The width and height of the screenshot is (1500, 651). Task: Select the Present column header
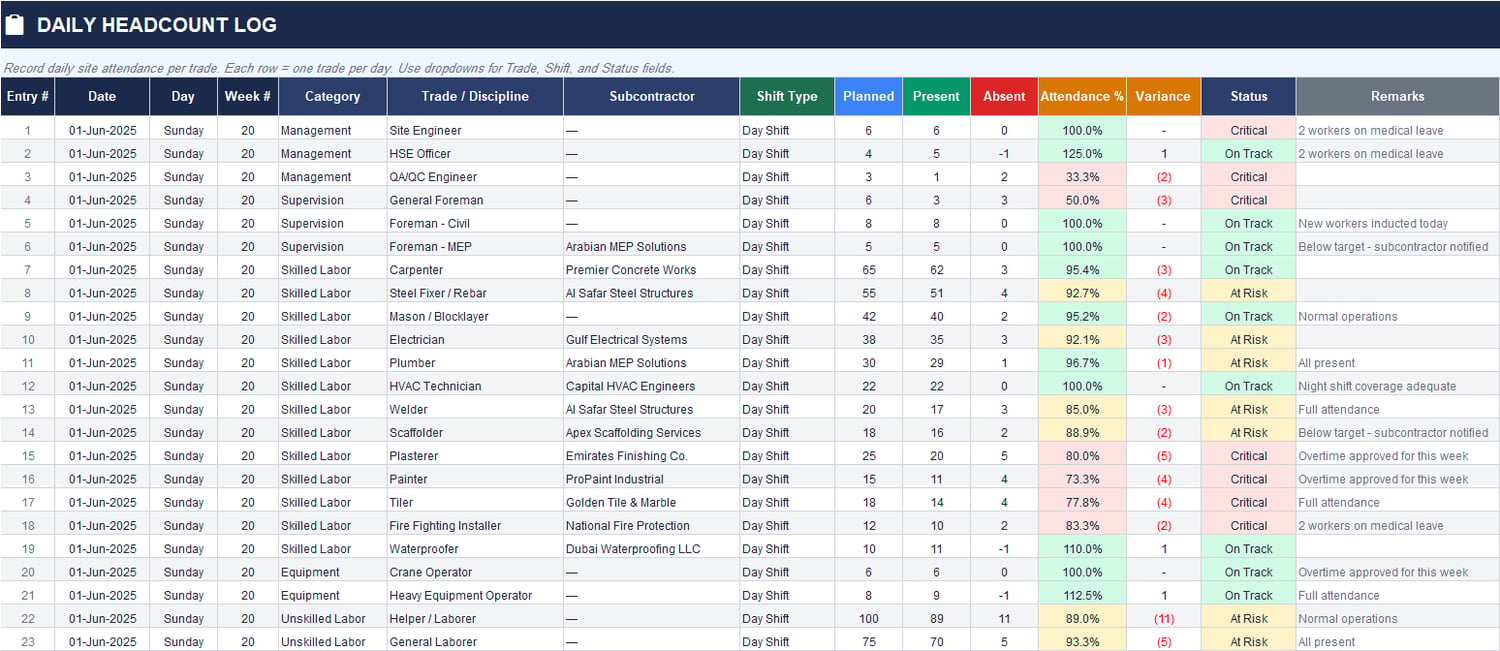coord(937,97)
